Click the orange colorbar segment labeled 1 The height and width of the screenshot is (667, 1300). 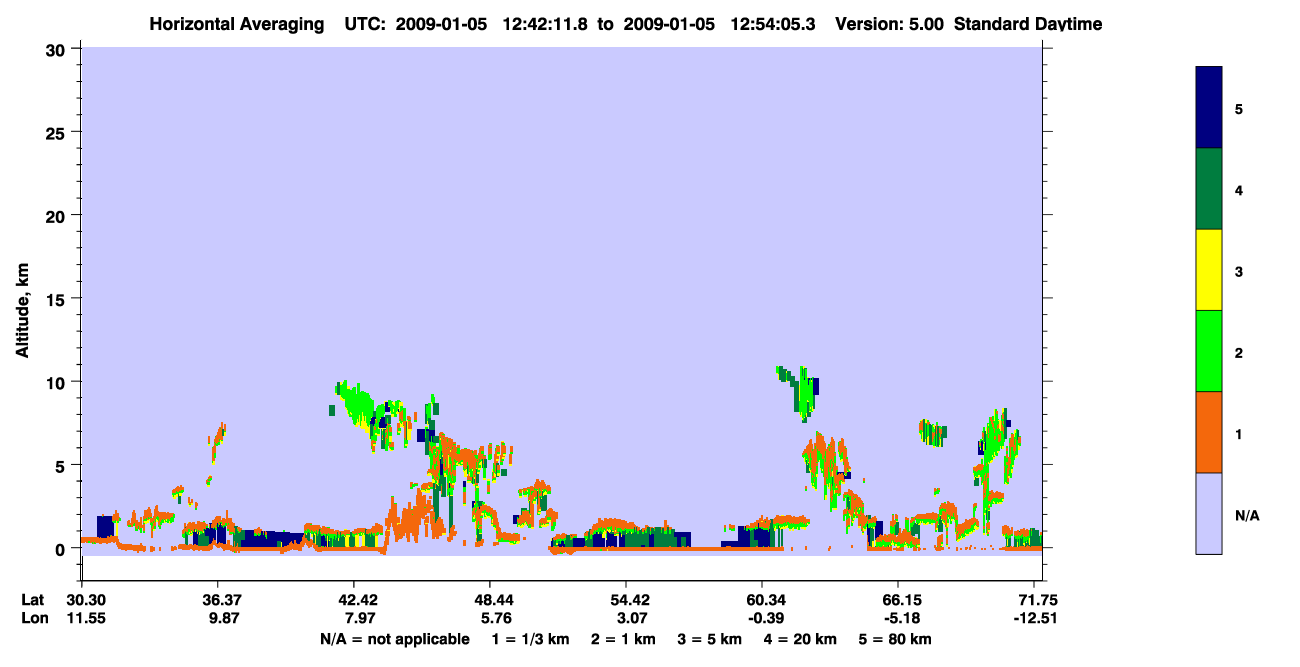1209,432
